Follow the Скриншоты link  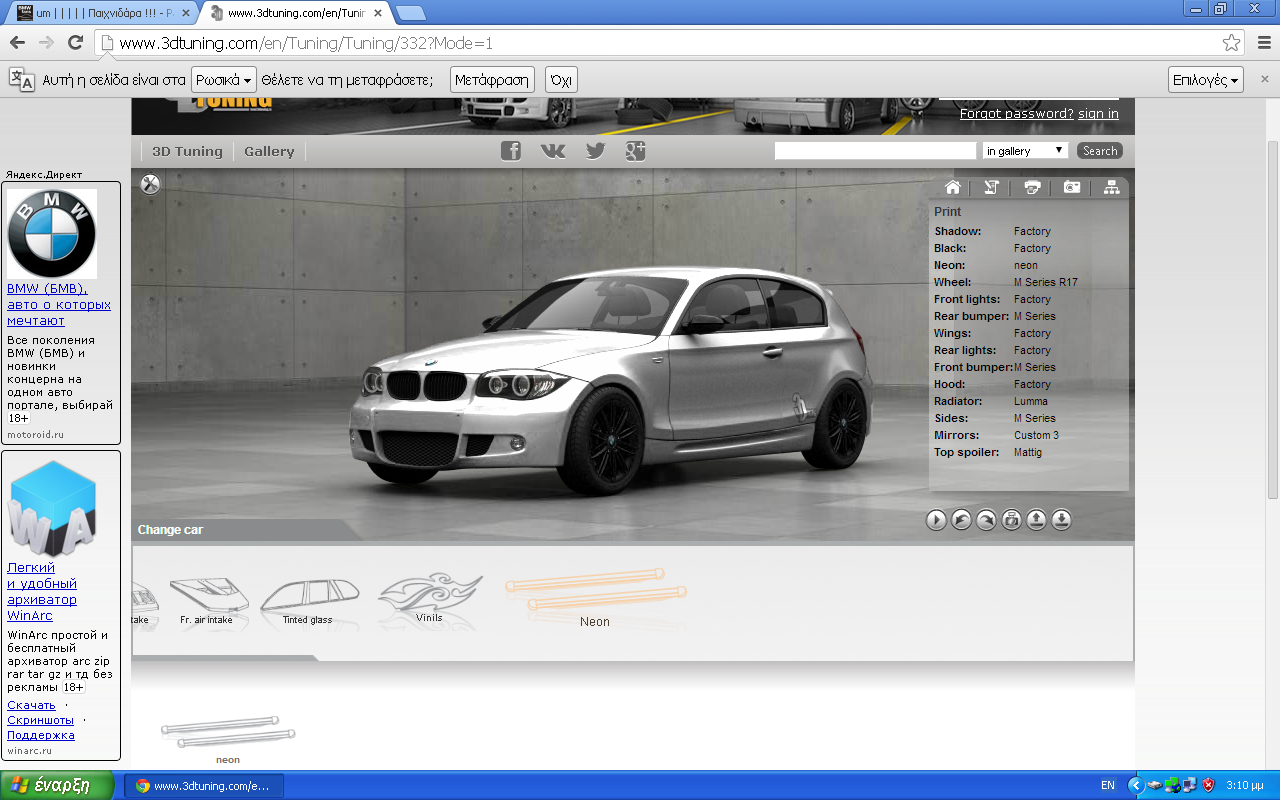tap(40, 720)
